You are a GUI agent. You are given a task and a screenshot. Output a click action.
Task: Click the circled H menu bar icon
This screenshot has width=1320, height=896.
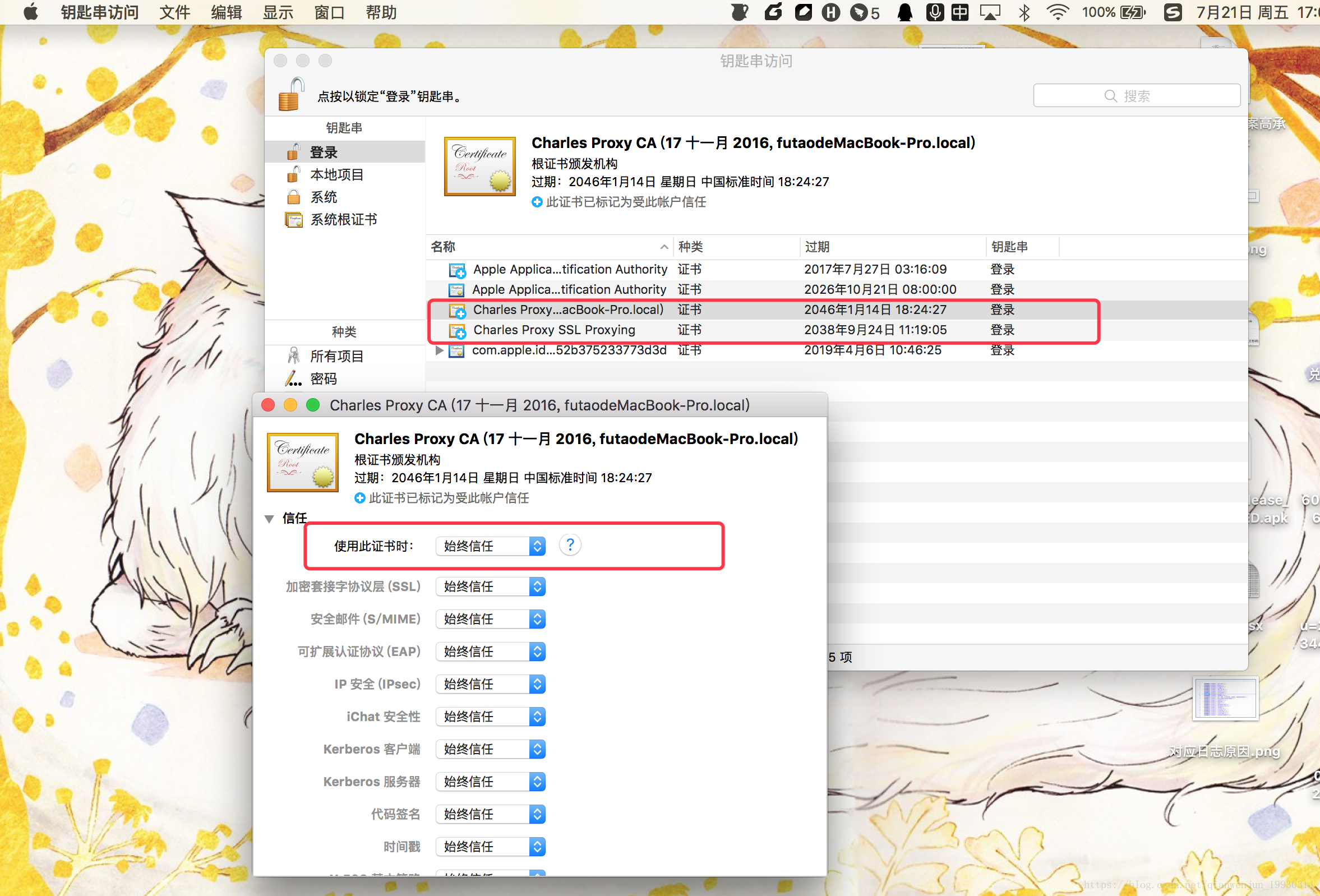pos(830,12)
